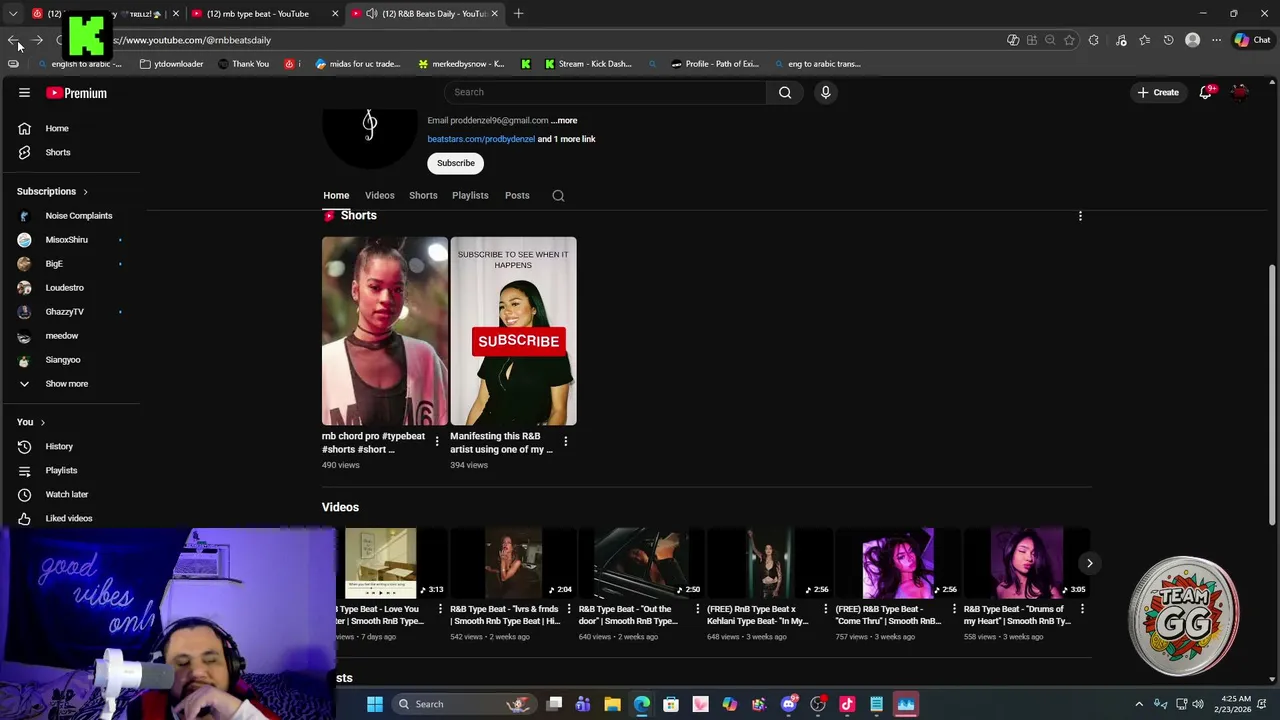Open Microsoft Store from taskbar

[671, 704]
